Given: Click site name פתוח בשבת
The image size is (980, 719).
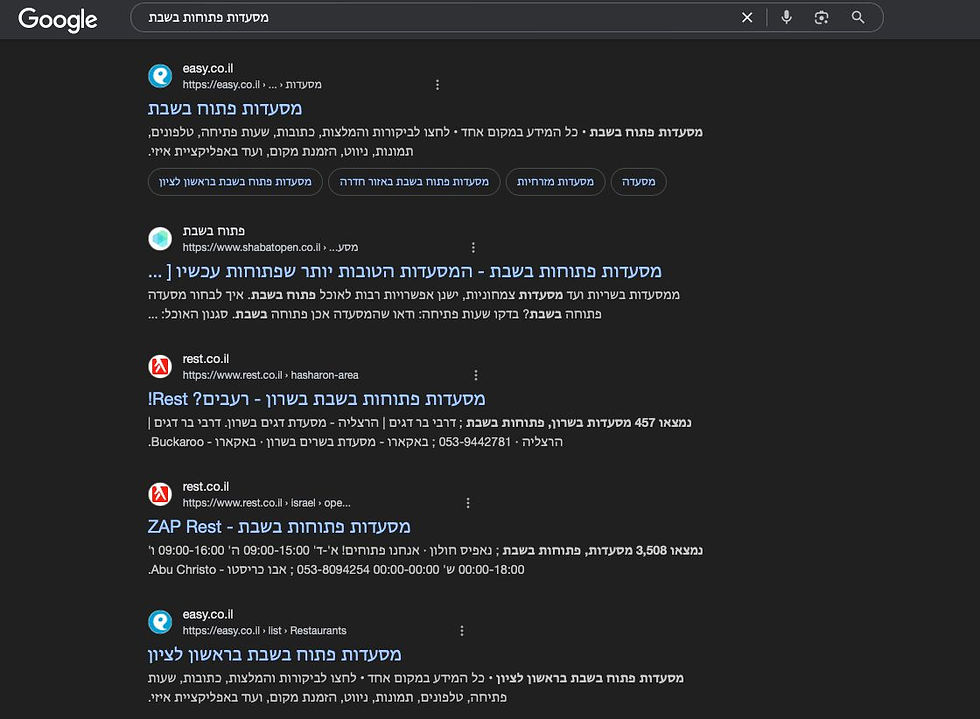Looking at the screenshot, I should 214,231.
